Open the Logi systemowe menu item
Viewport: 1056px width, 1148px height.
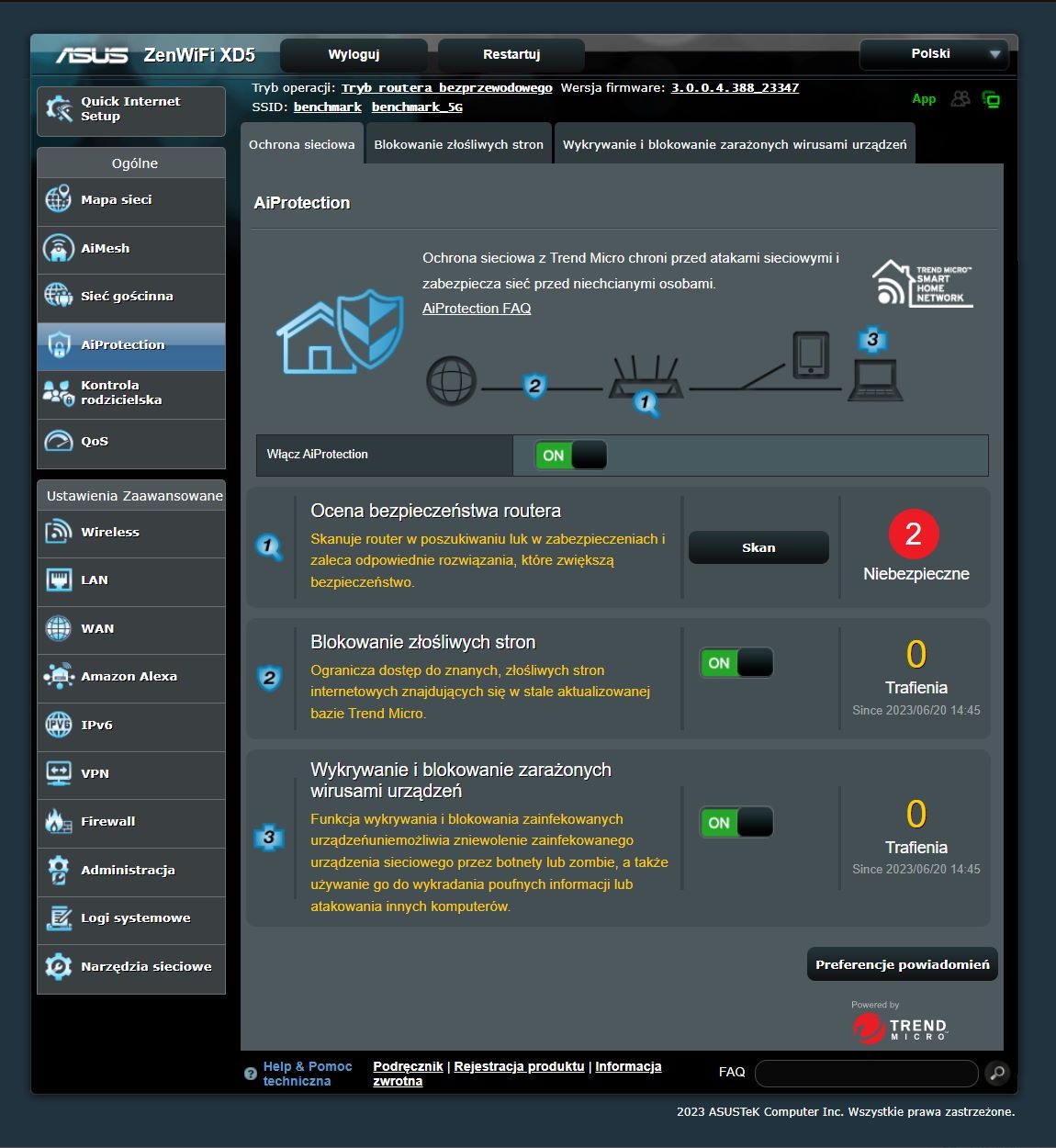[131, 918]
